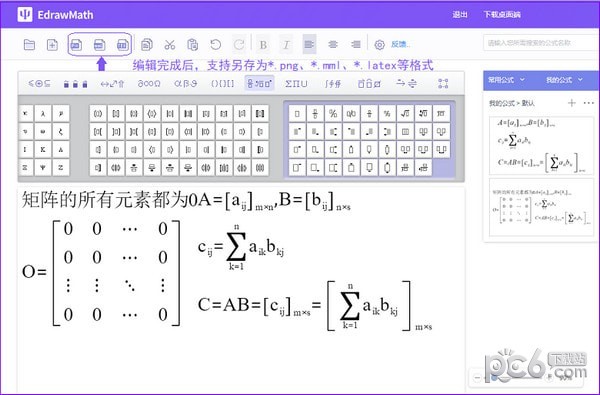
Task: Center-align the formula
Action: (x=333, y=45)
